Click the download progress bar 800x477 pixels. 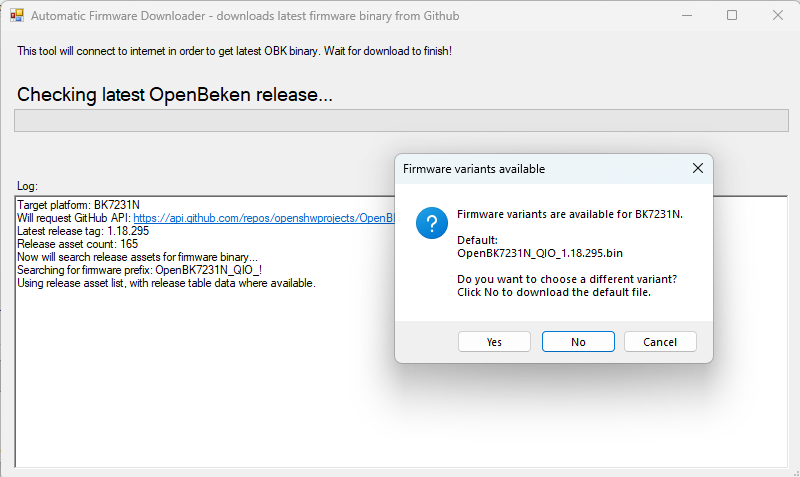(x=401, y=120)
